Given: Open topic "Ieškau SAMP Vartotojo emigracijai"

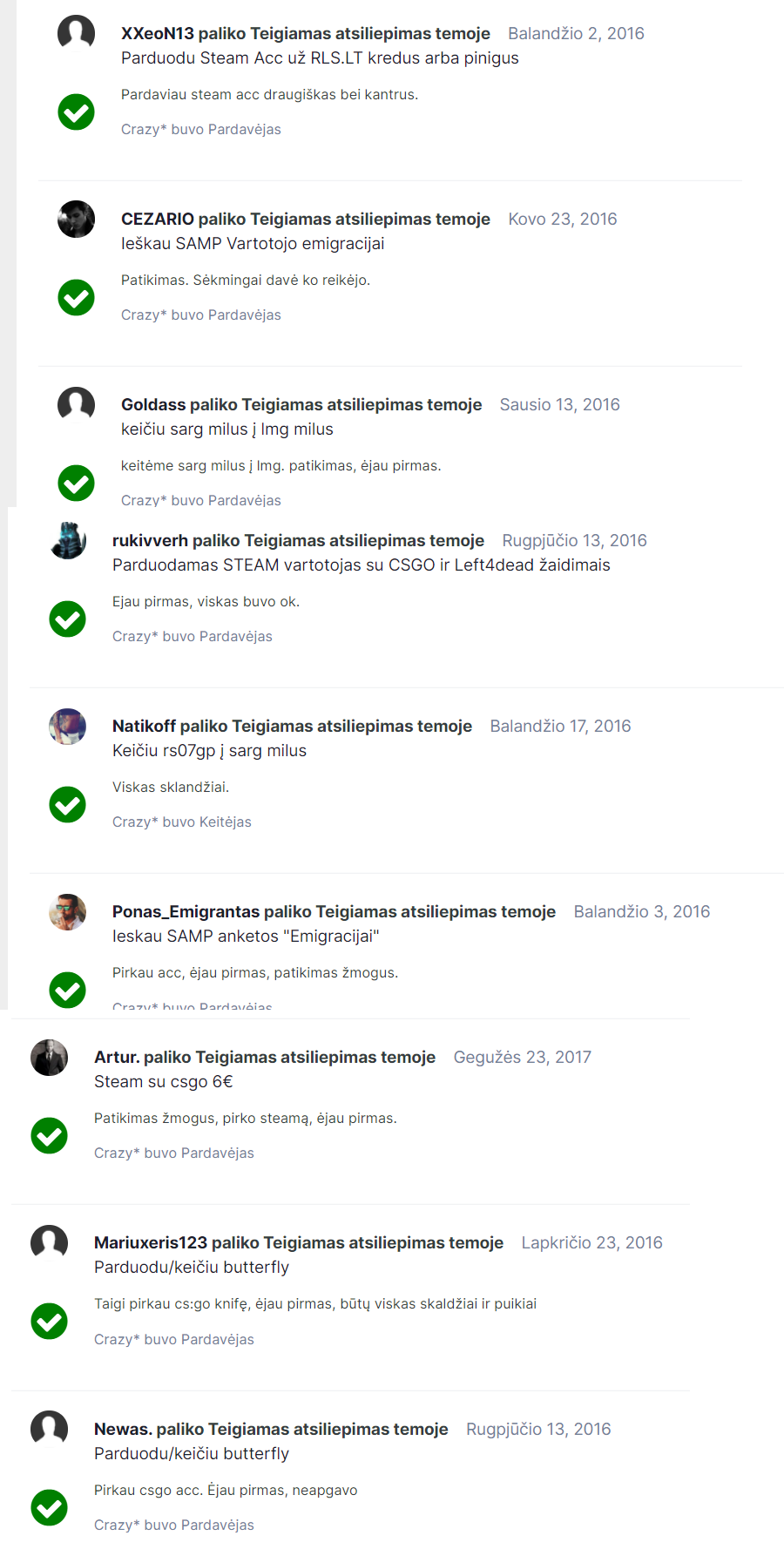Looking at the screenshot, I should click(253, 244).
